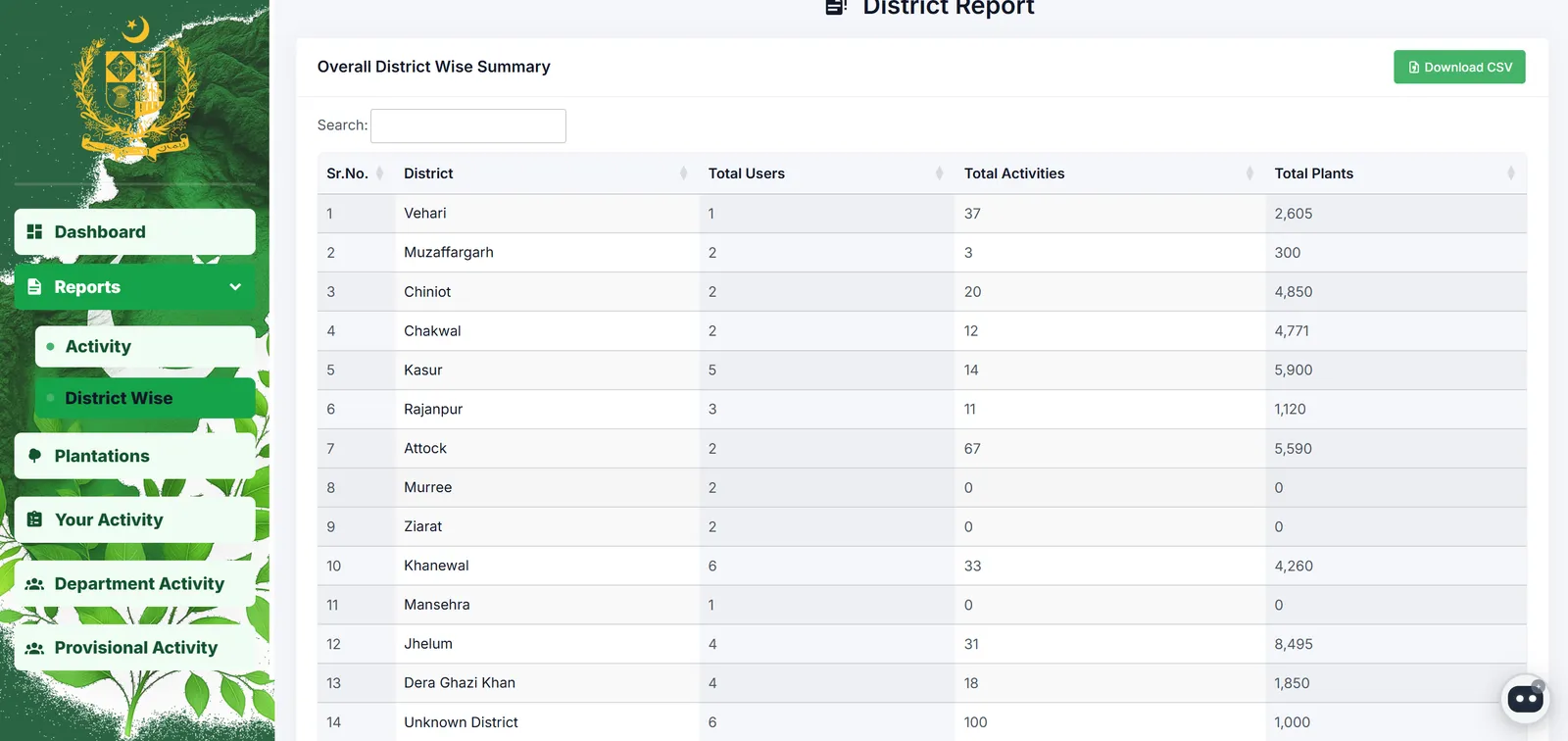Screen dimensions: 1568x741
Task: Sort table by Total Activities arrows
Action: click(x=1249, y=173)
